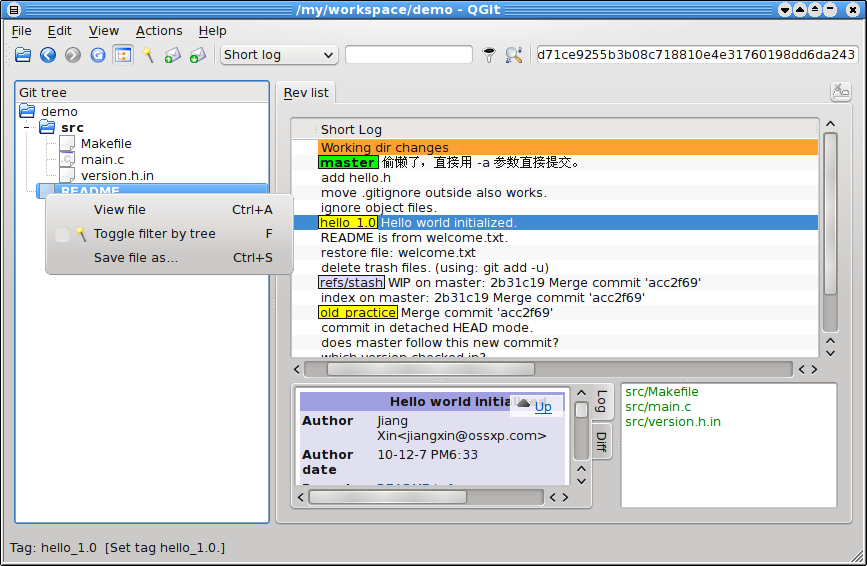Choose Save file as... from context menu

(x=135, y=258)
